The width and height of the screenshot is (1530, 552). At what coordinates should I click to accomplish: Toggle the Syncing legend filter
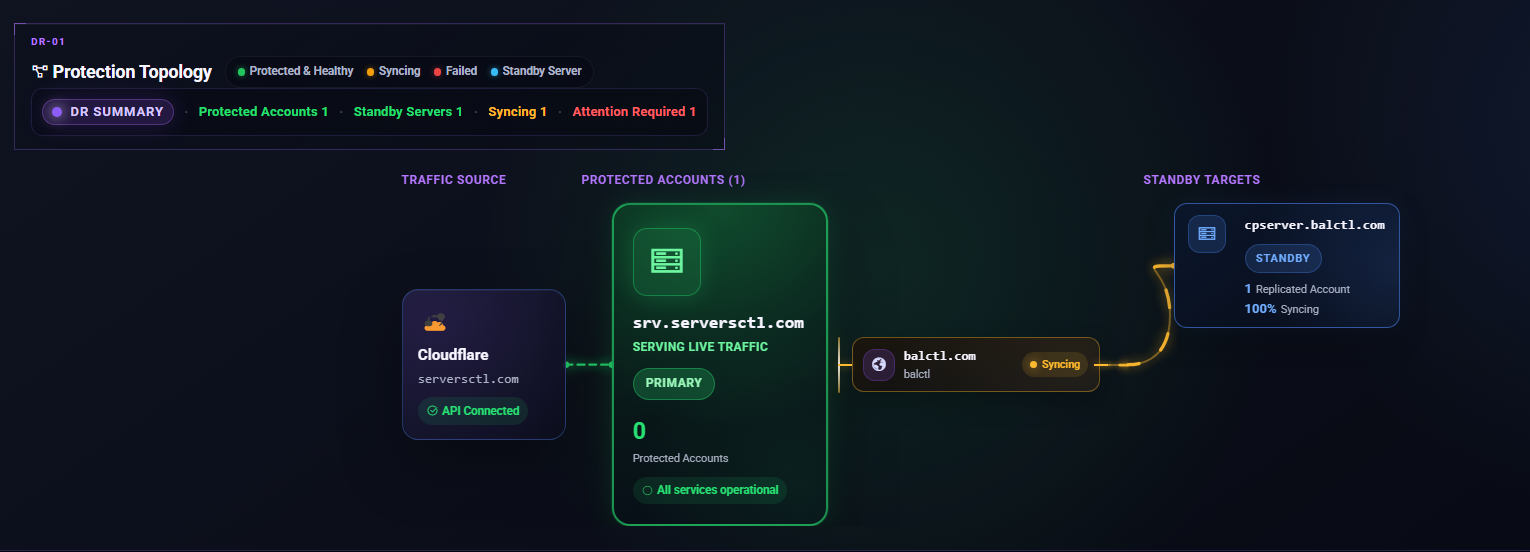(394, 71)
